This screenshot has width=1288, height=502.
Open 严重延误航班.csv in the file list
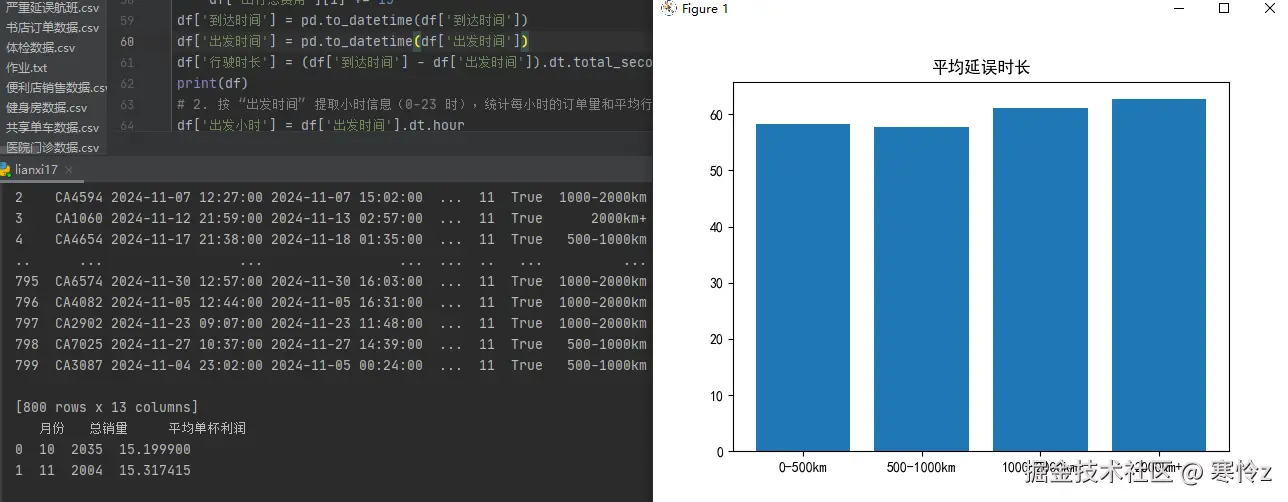click(52, 8)
